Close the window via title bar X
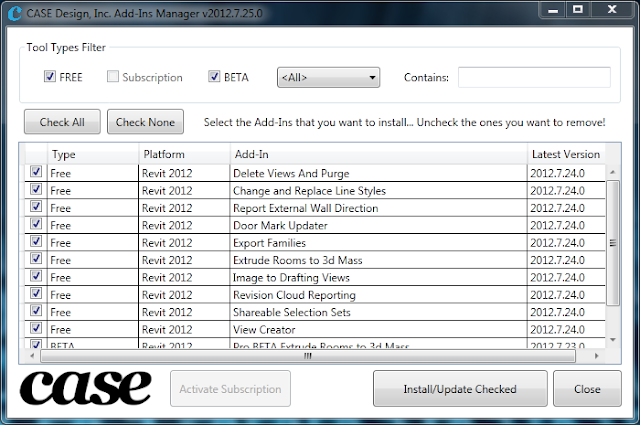 tap(612, 10)
